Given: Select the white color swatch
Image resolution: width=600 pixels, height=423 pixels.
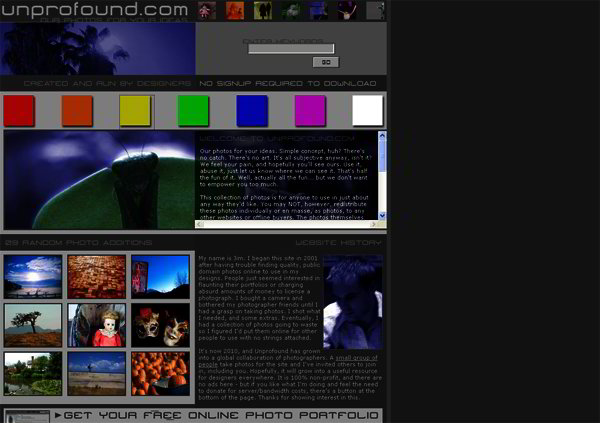Looking at the screenshot, I should click(x=368, y=111).
